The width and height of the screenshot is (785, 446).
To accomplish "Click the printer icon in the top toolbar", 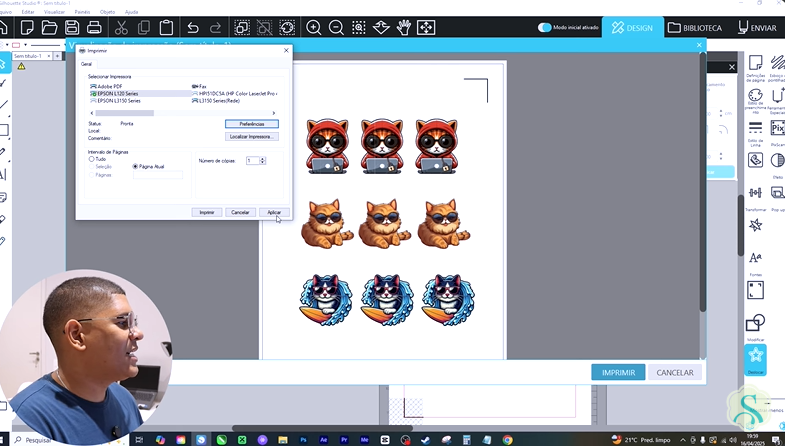I will click(94, 28).
